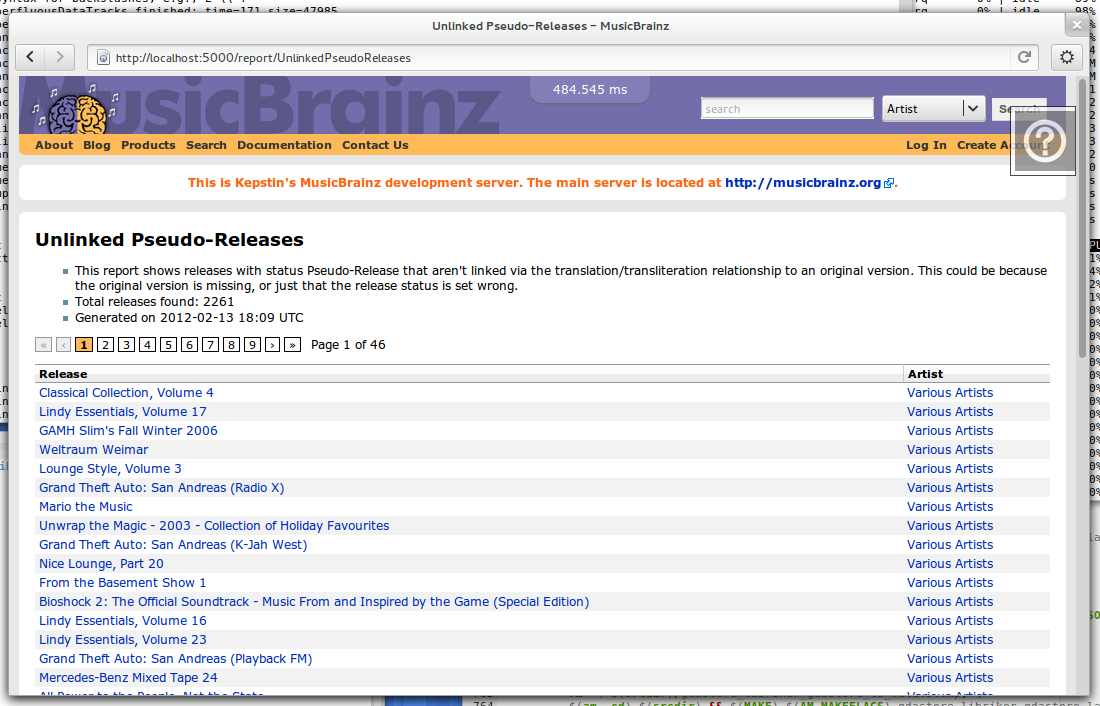
Task: Open Various Artists for Mario the Music row
Action: pyautogui.click(x=950, y=507)
